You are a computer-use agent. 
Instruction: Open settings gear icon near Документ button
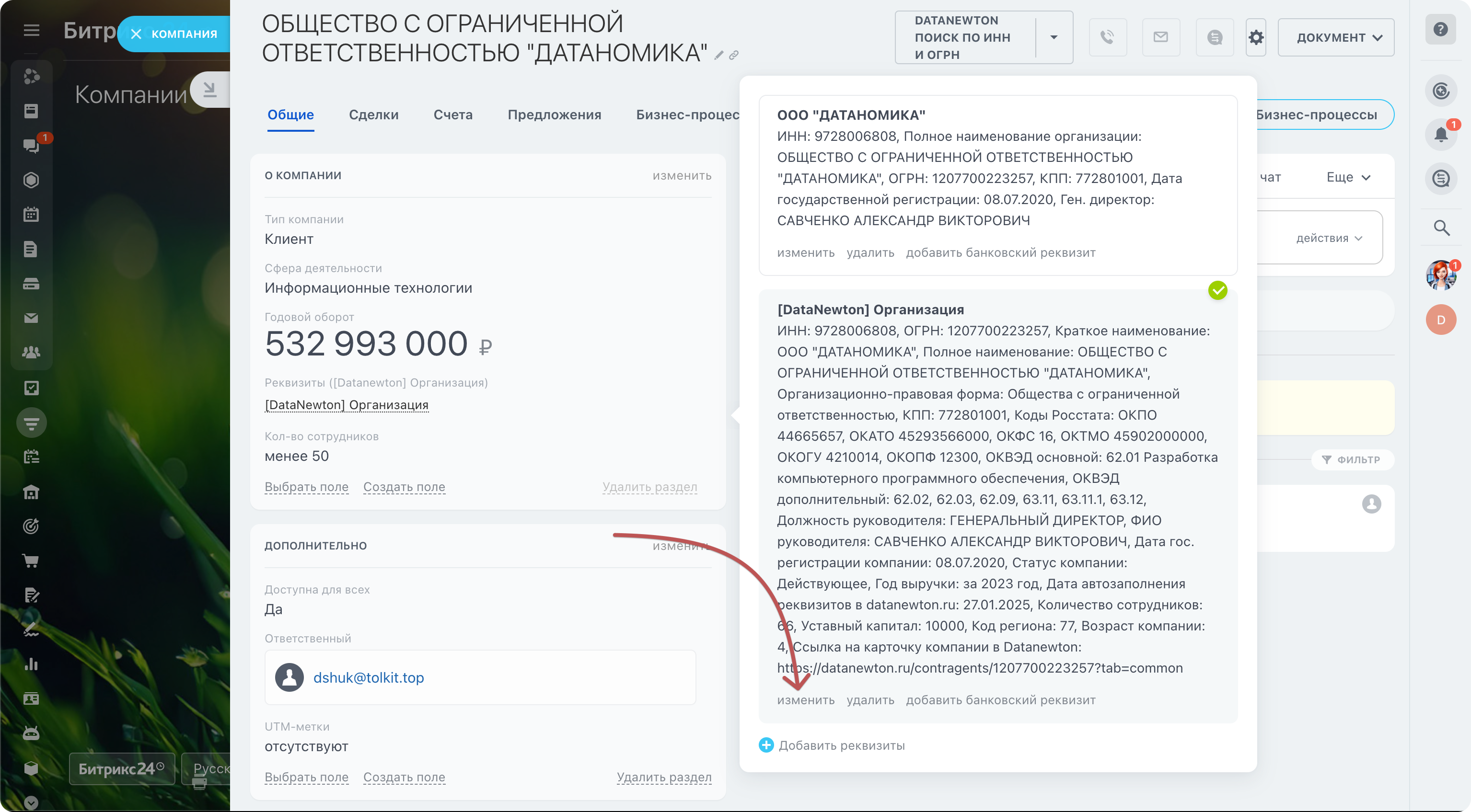pos(1256,38)
